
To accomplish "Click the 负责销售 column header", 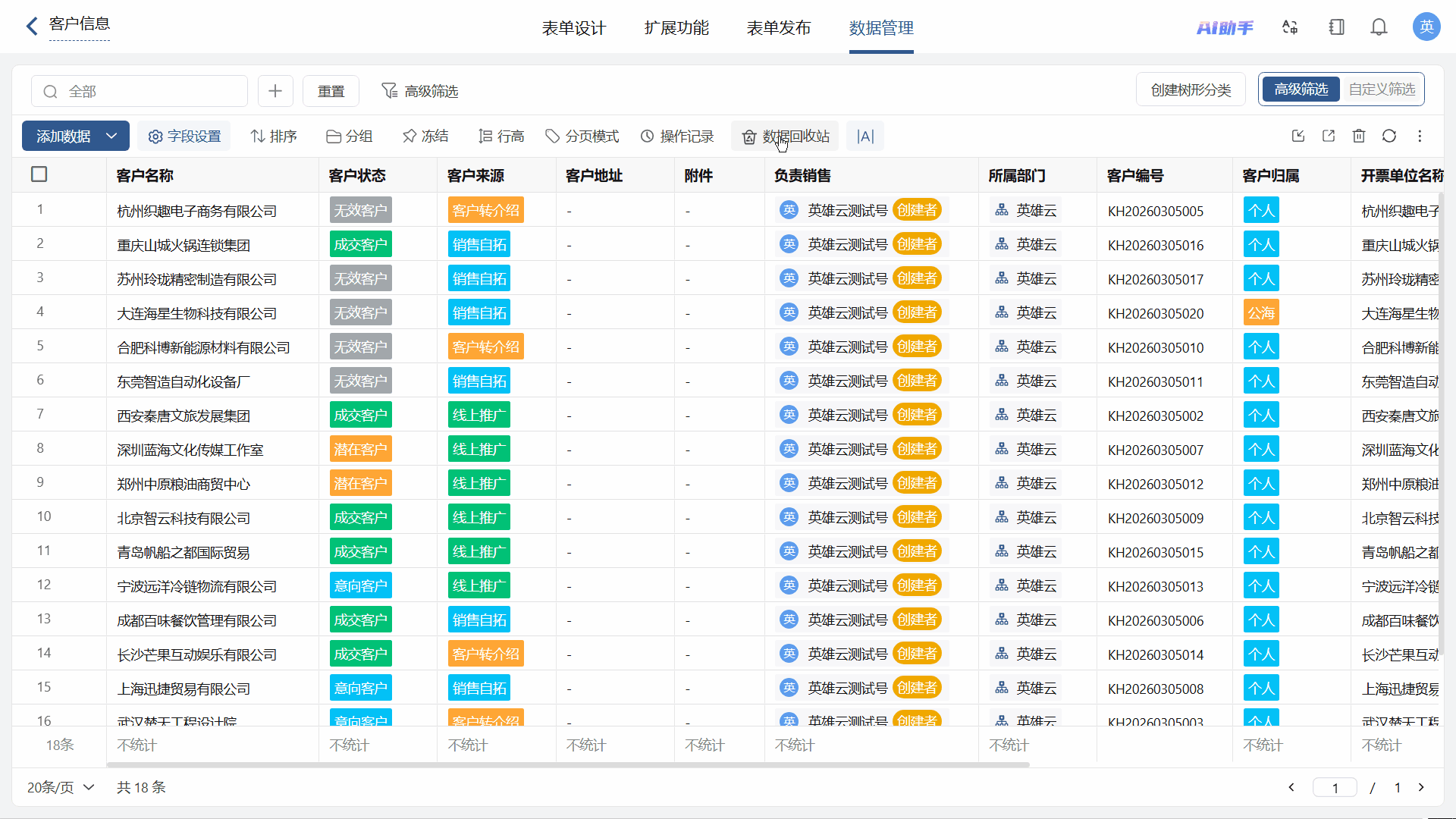I will coord(802,175).
